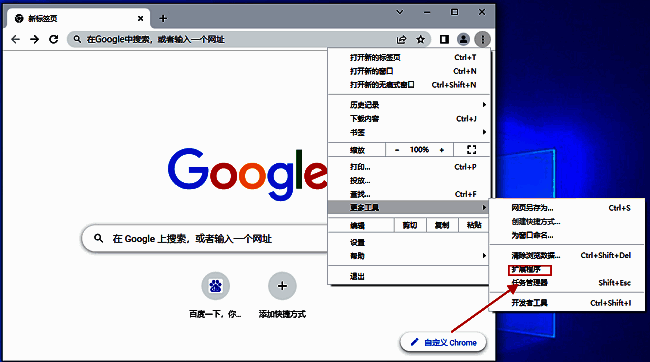Expand 更多工具 submenu

pos(409,207)
